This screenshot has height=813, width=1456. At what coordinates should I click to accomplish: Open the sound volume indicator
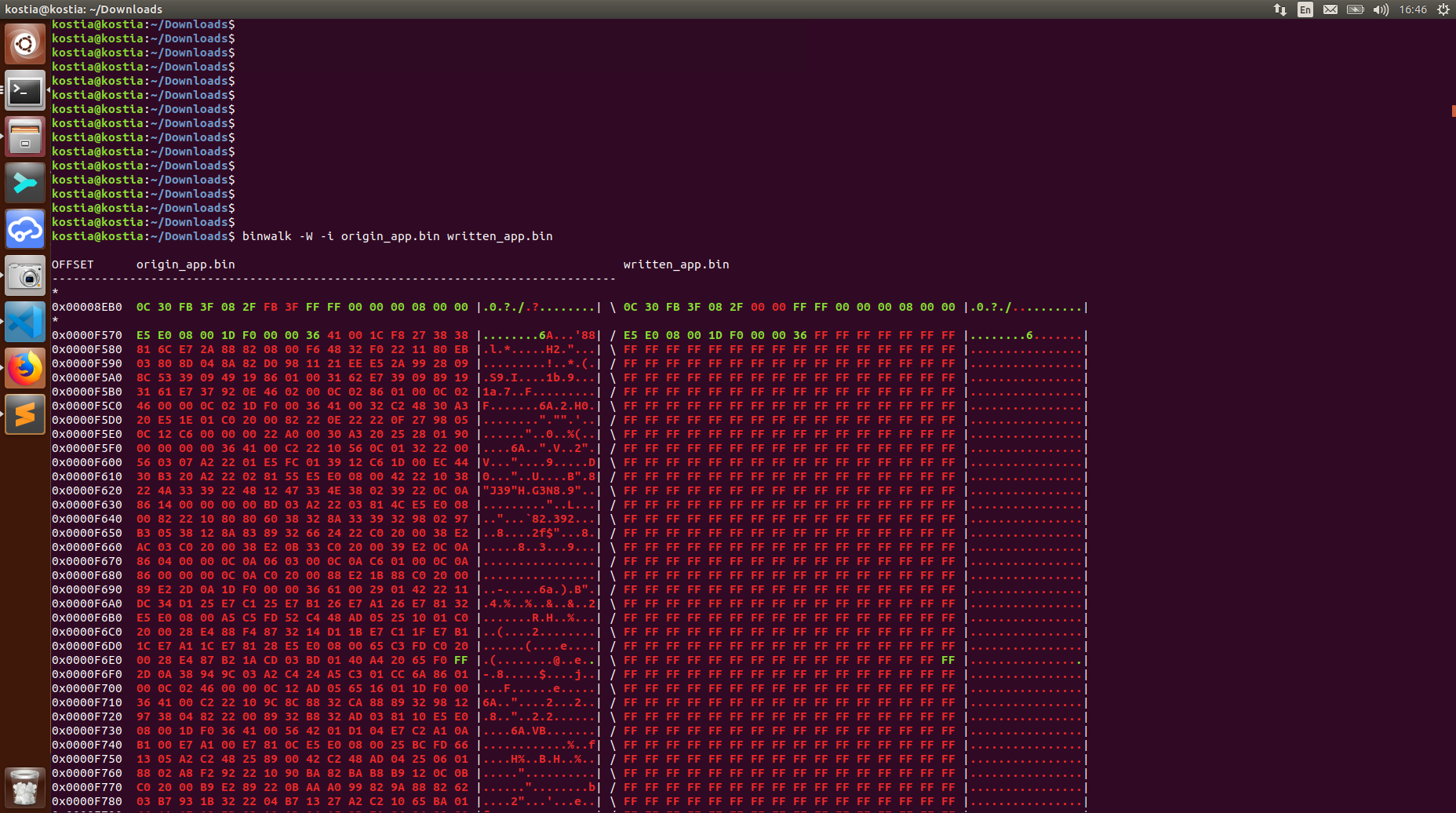click(1381, 9)
